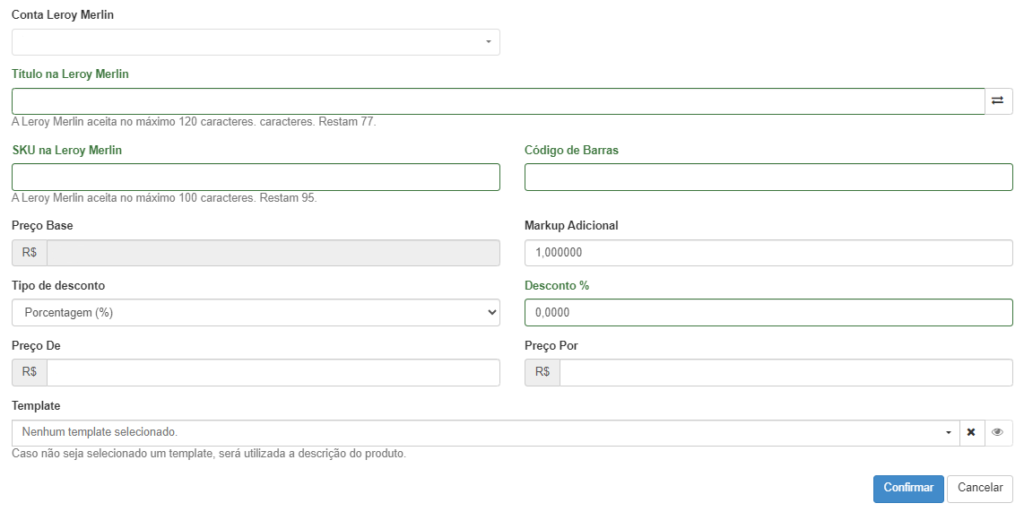Click the Preço De input field
This screenshot has width=1024, height=512.
point(273,372)
